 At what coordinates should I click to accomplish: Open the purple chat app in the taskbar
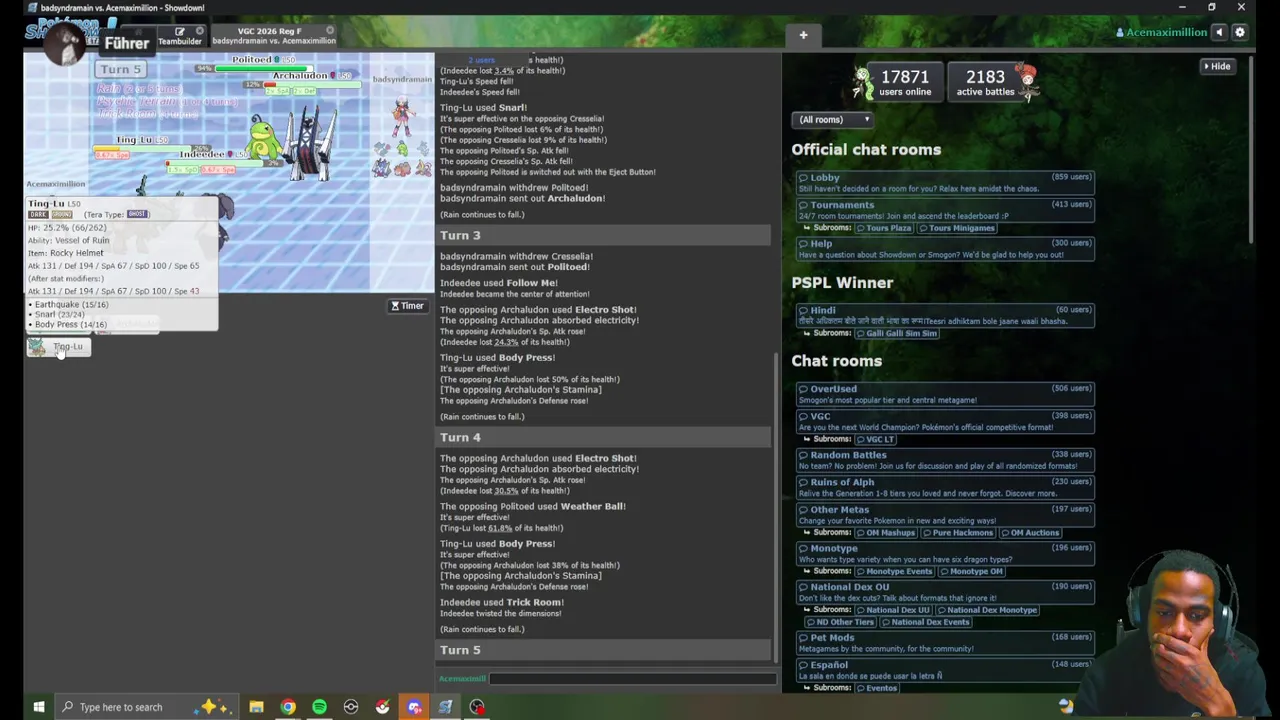(414, 707)
